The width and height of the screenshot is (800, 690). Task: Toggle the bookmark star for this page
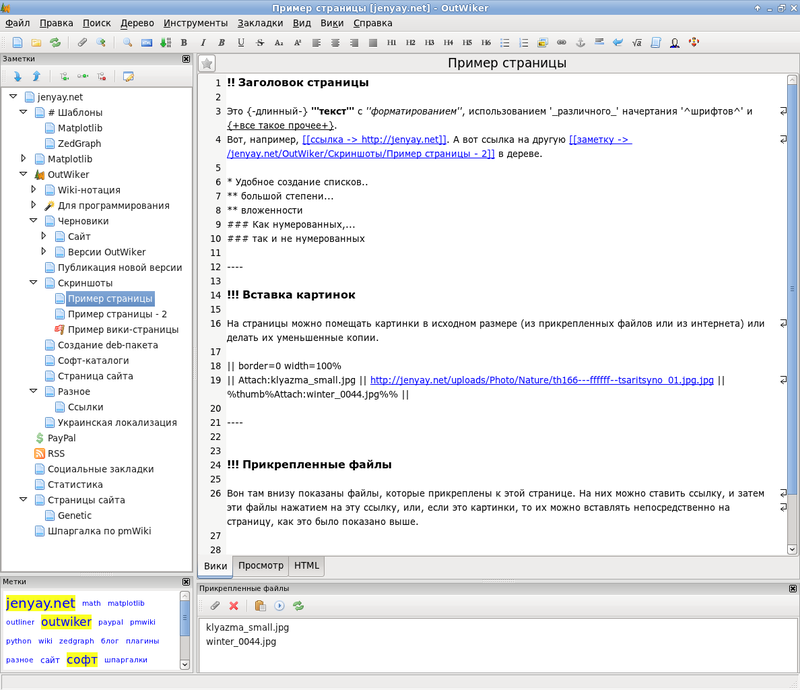pos(207,63)
